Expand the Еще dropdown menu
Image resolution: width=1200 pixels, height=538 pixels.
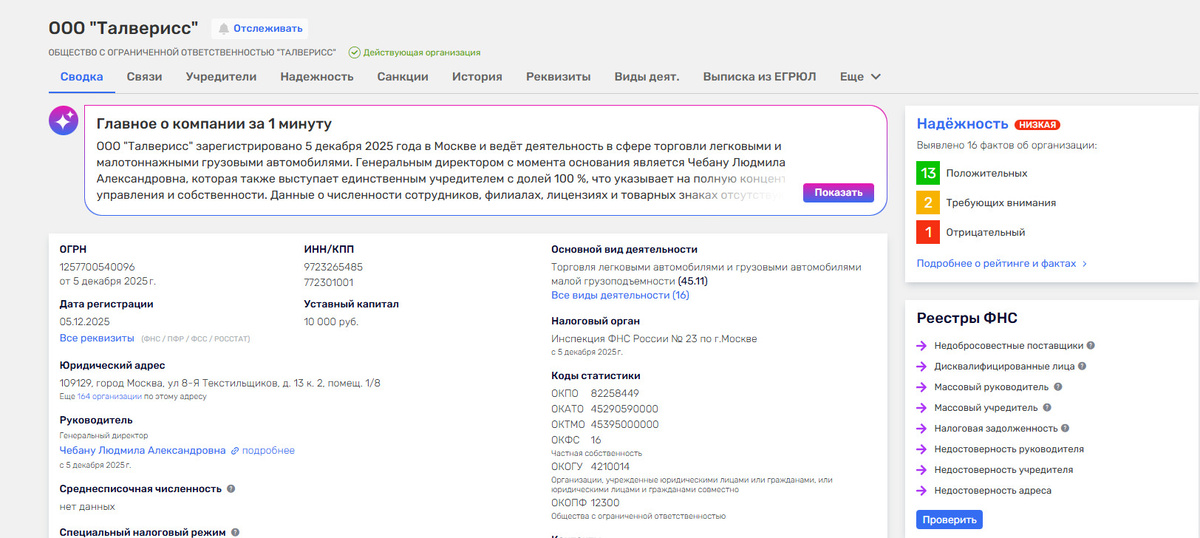[860, 77]
